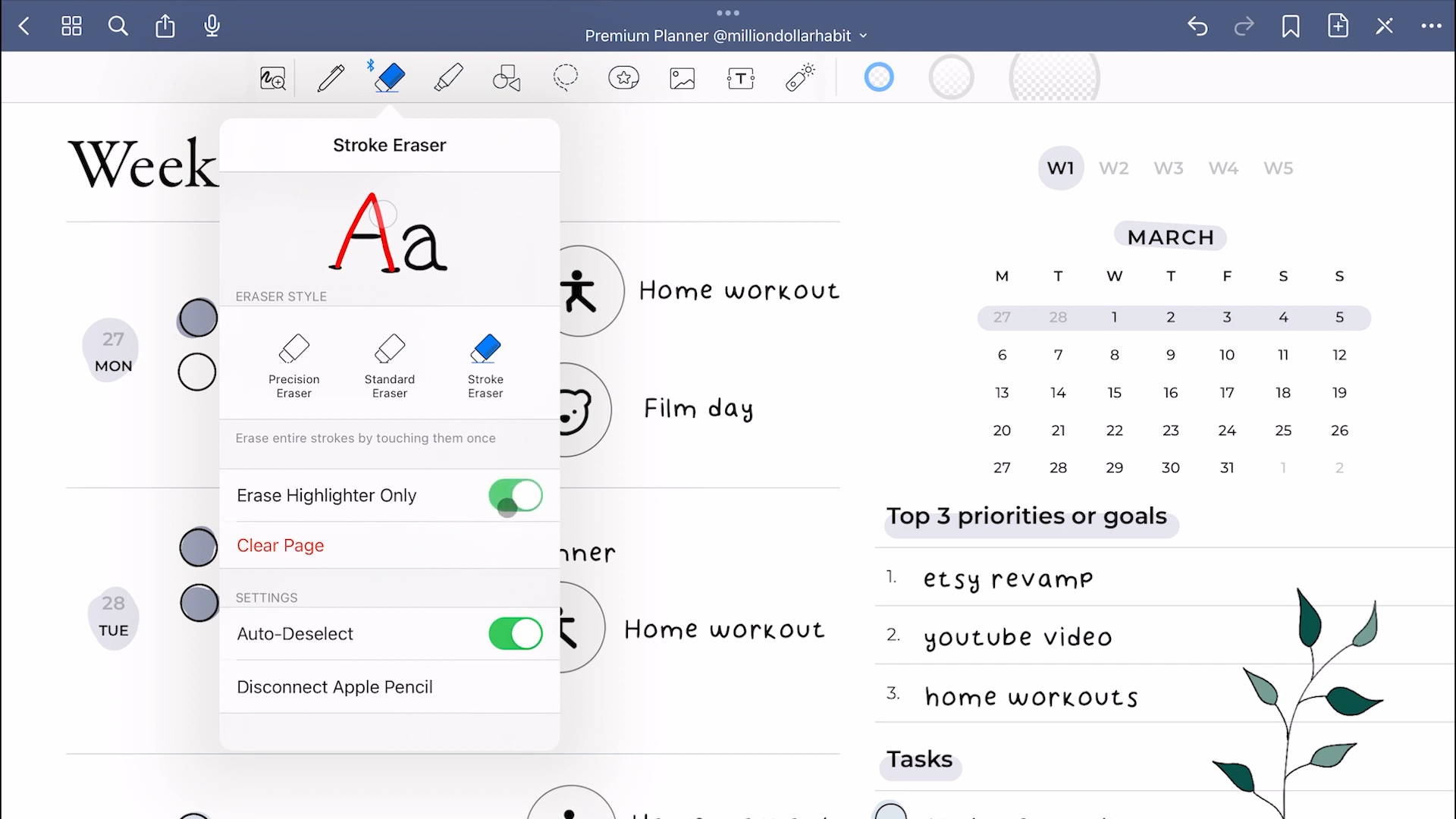
Task: Bookmark the current page
Action: pyautogui.click(x=1291, y=27)
